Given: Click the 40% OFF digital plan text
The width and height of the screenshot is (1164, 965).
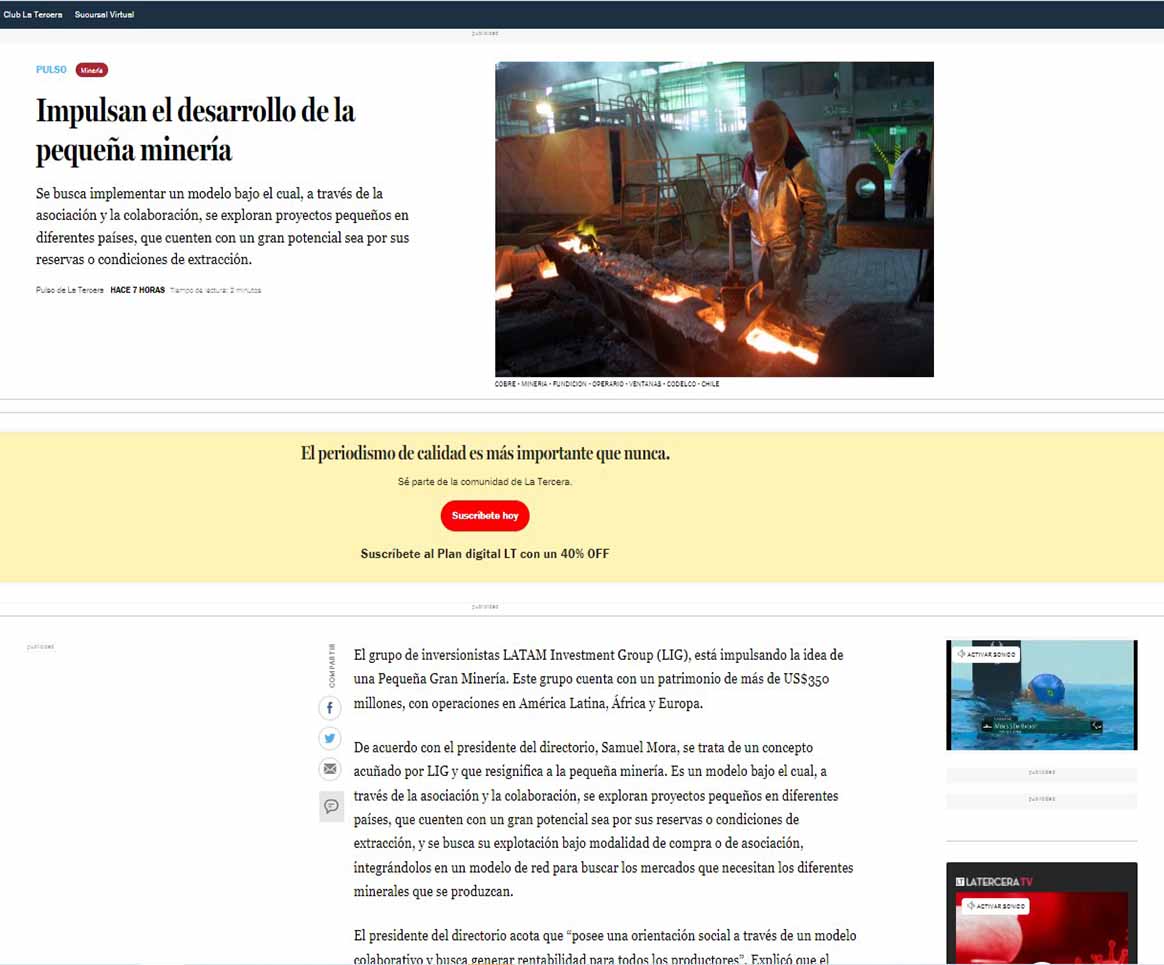Looking at the screenshot, I should click(484, 554).
